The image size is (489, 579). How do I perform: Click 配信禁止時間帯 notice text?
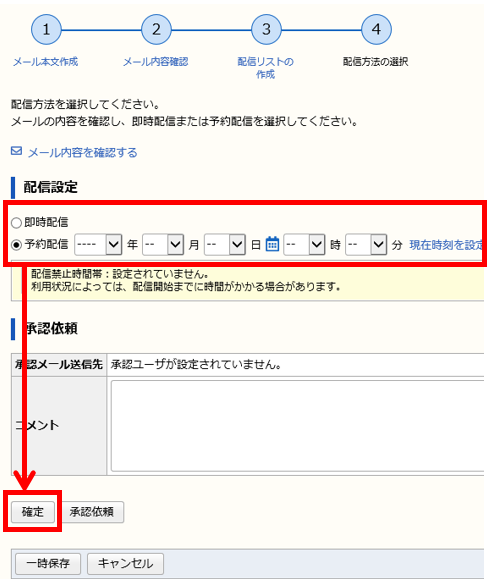[120, 274]
